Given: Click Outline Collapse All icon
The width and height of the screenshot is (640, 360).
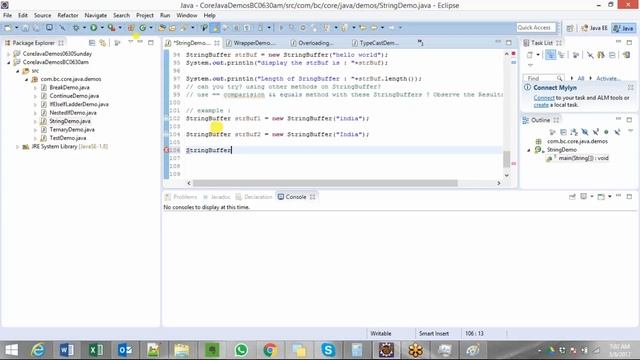Looking at the screenshot, I should click(563, 132).
